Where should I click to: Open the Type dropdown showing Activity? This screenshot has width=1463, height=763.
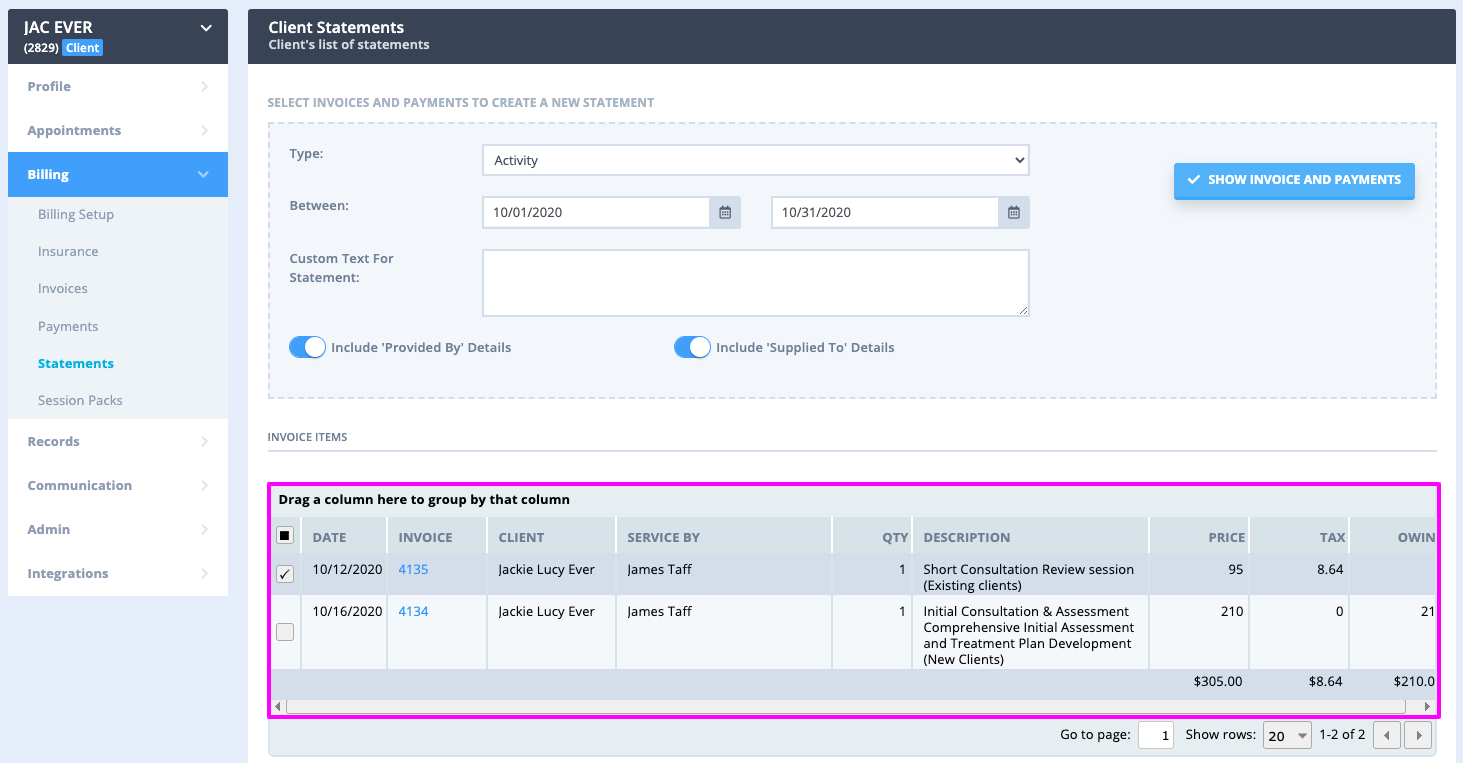click(755, 160)
